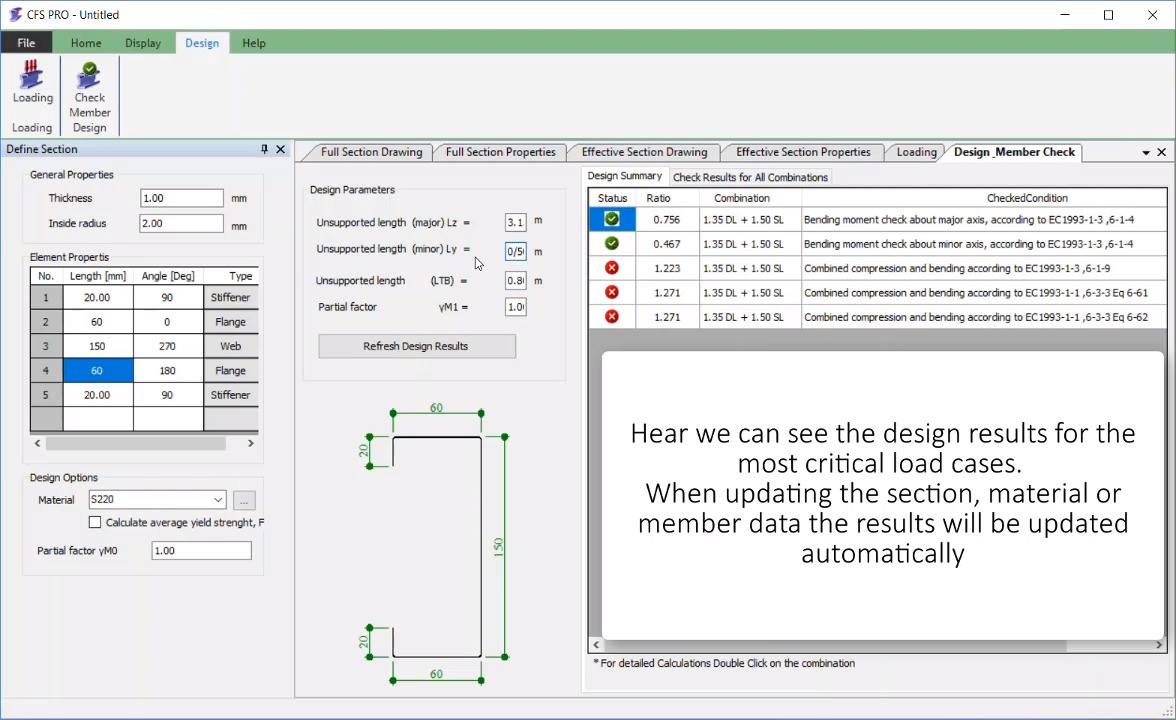Open Effective Section Properties tab
The width and height of the screenshot is (1176, 720).
(803, 152)
